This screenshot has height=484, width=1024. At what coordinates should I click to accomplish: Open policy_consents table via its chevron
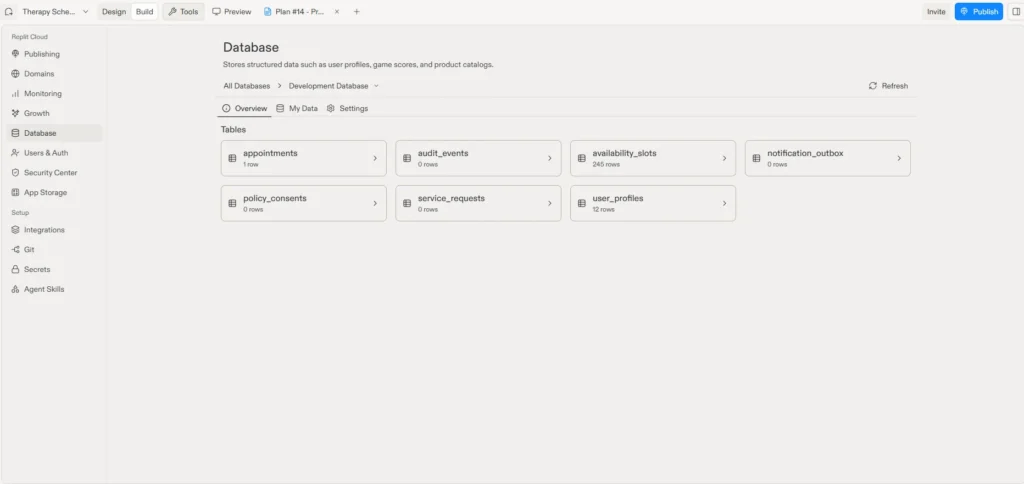pos(375,203)
